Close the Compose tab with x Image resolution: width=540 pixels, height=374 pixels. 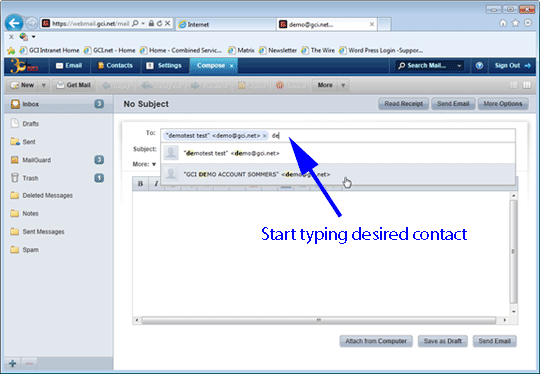tap(232, 66)
